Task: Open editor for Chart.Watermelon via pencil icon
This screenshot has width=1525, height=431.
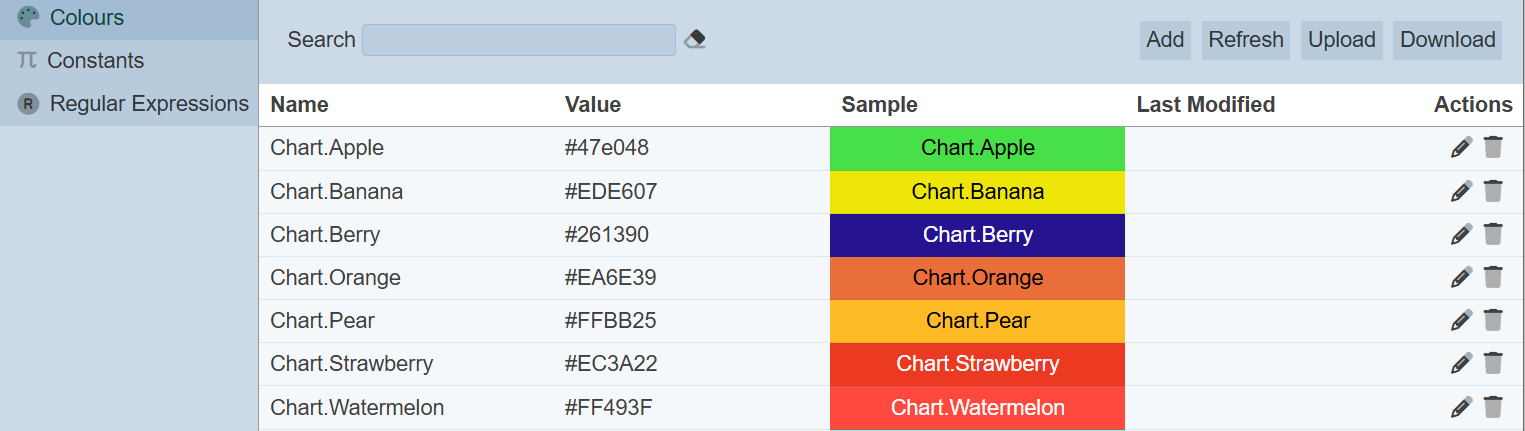Action: (1461, 406)
